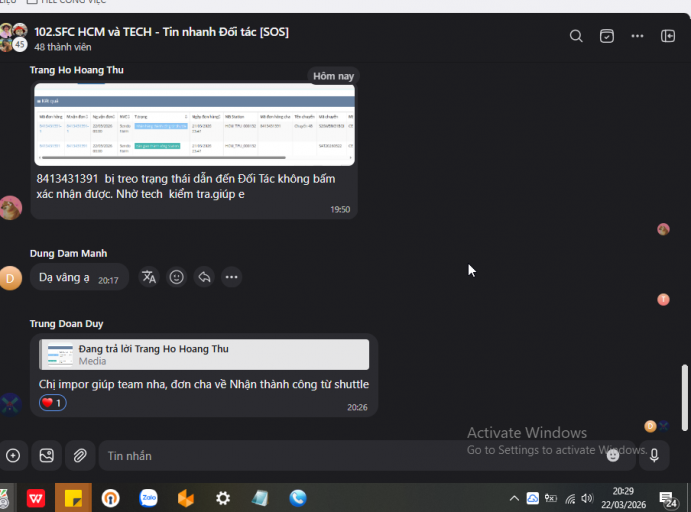The image size is (691, 512).
Task: Open more actions for "Dạ vâng ạ"
Action: click(231, 277)
